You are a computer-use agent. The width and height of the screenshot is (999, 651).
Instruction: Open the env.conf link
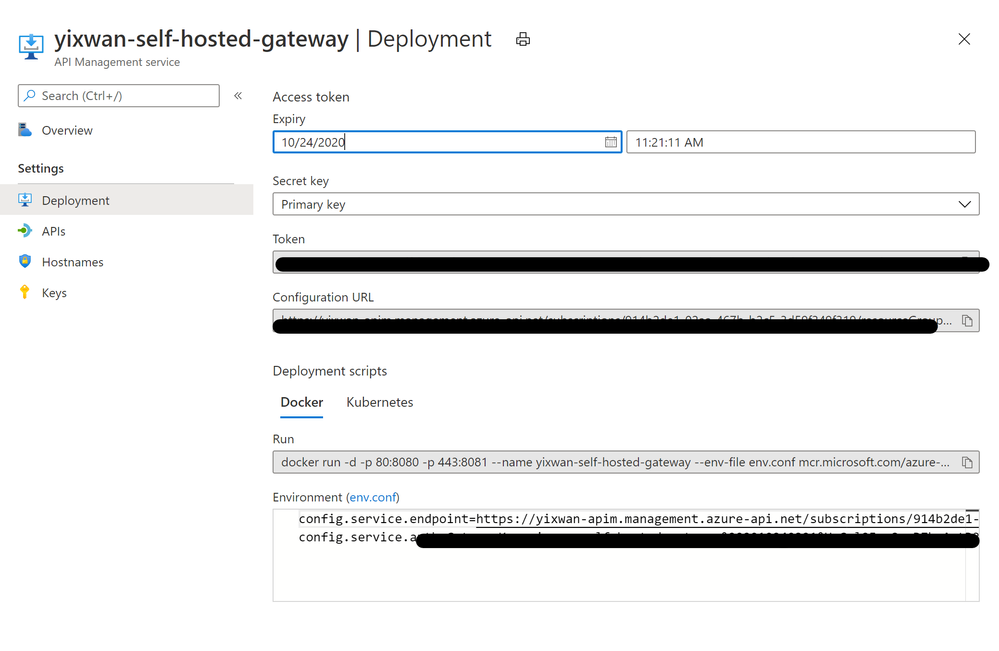[x=373, y=497]
